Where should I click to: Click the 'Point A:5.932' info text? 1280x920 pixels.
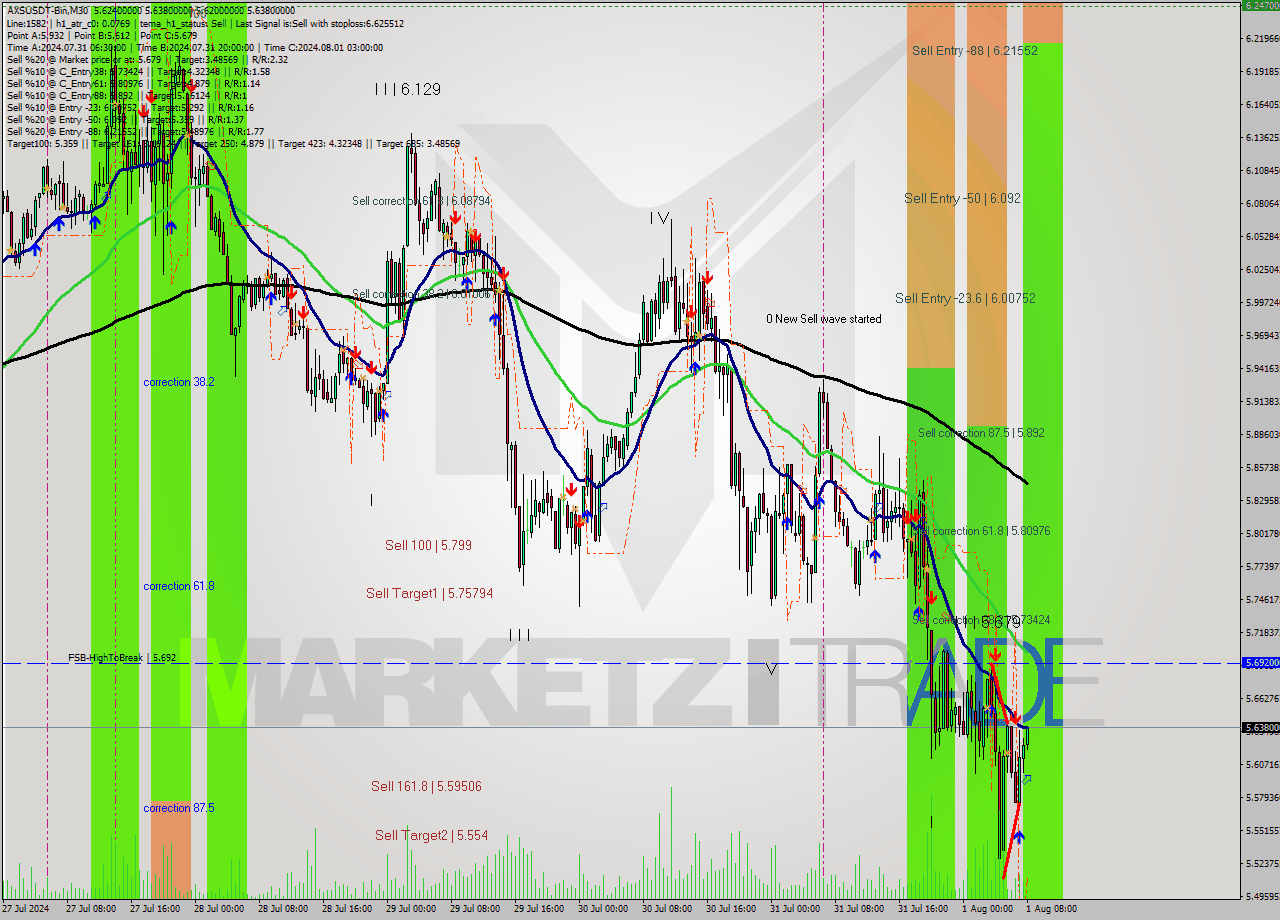pos(37,35)
